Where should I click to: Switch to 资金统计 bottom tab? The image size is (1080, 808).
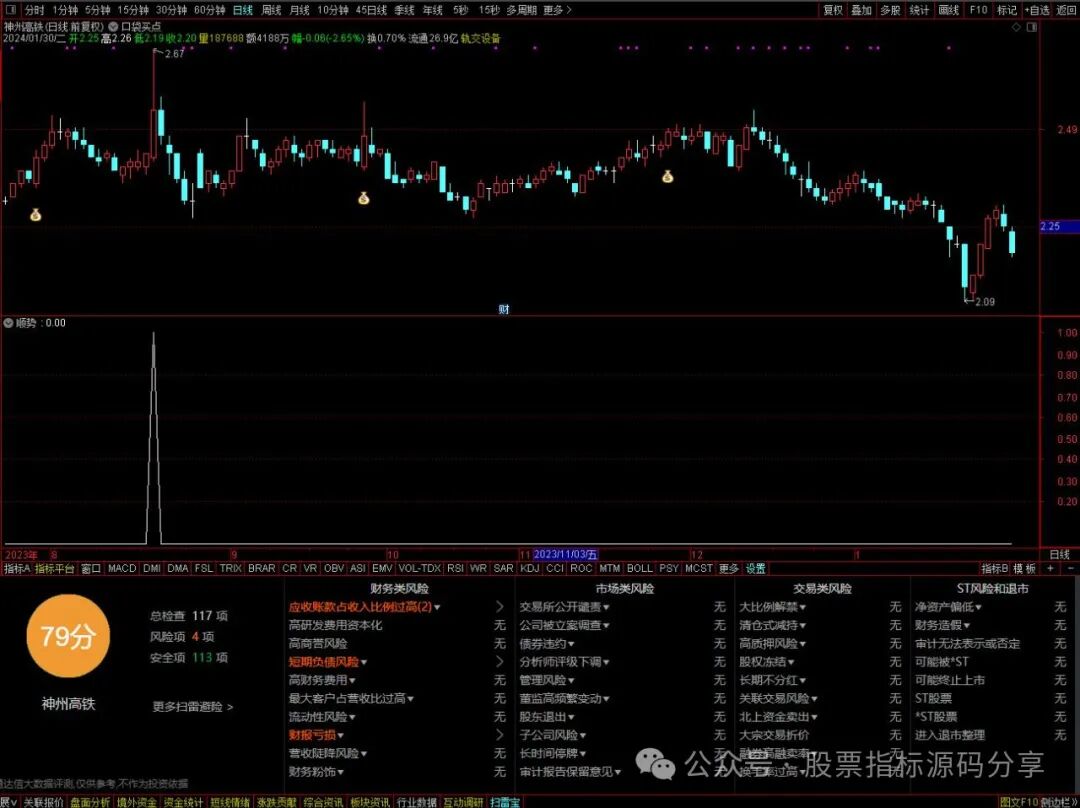tap(183, 802)
